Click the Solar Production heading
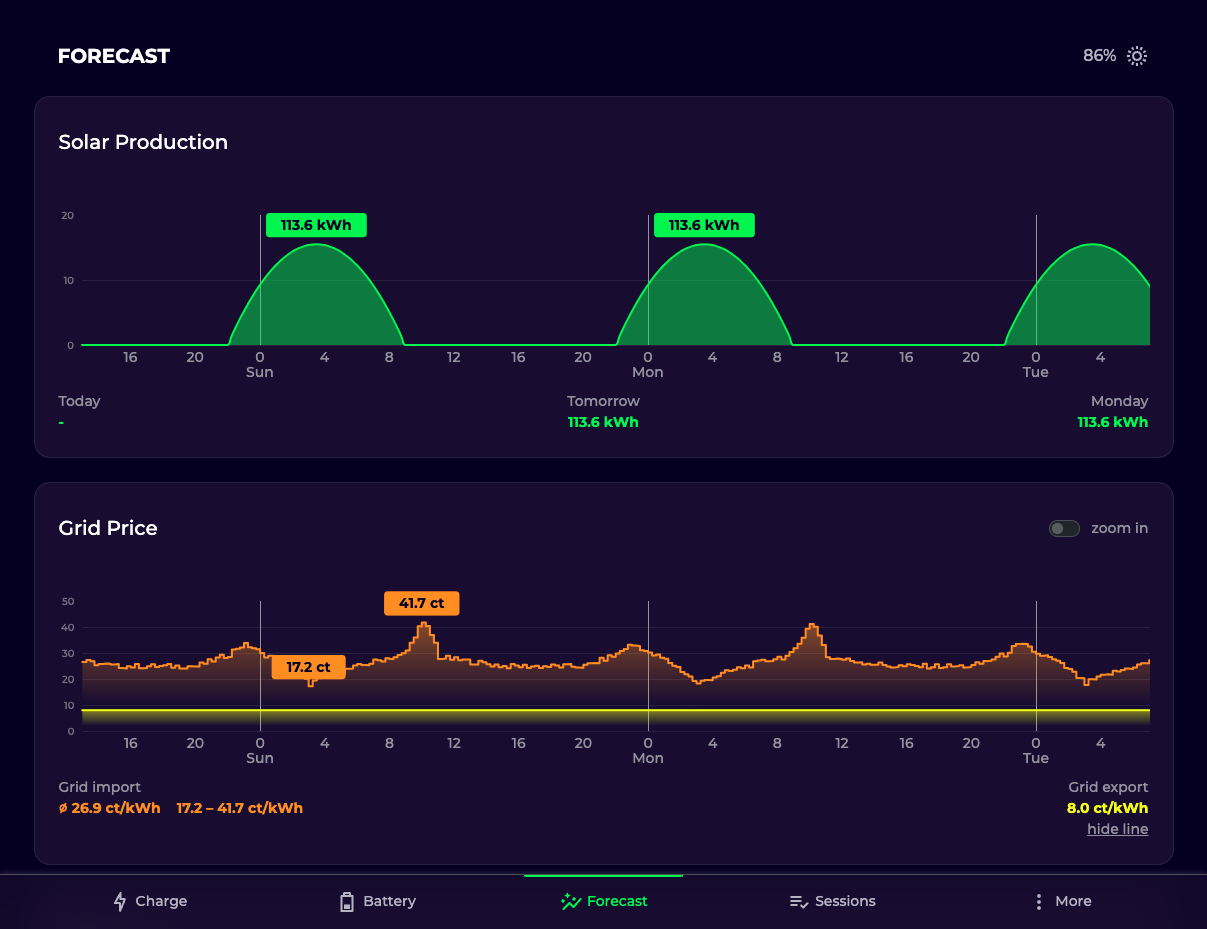Screen dimensions: 1207x929 tap(143, 142)
